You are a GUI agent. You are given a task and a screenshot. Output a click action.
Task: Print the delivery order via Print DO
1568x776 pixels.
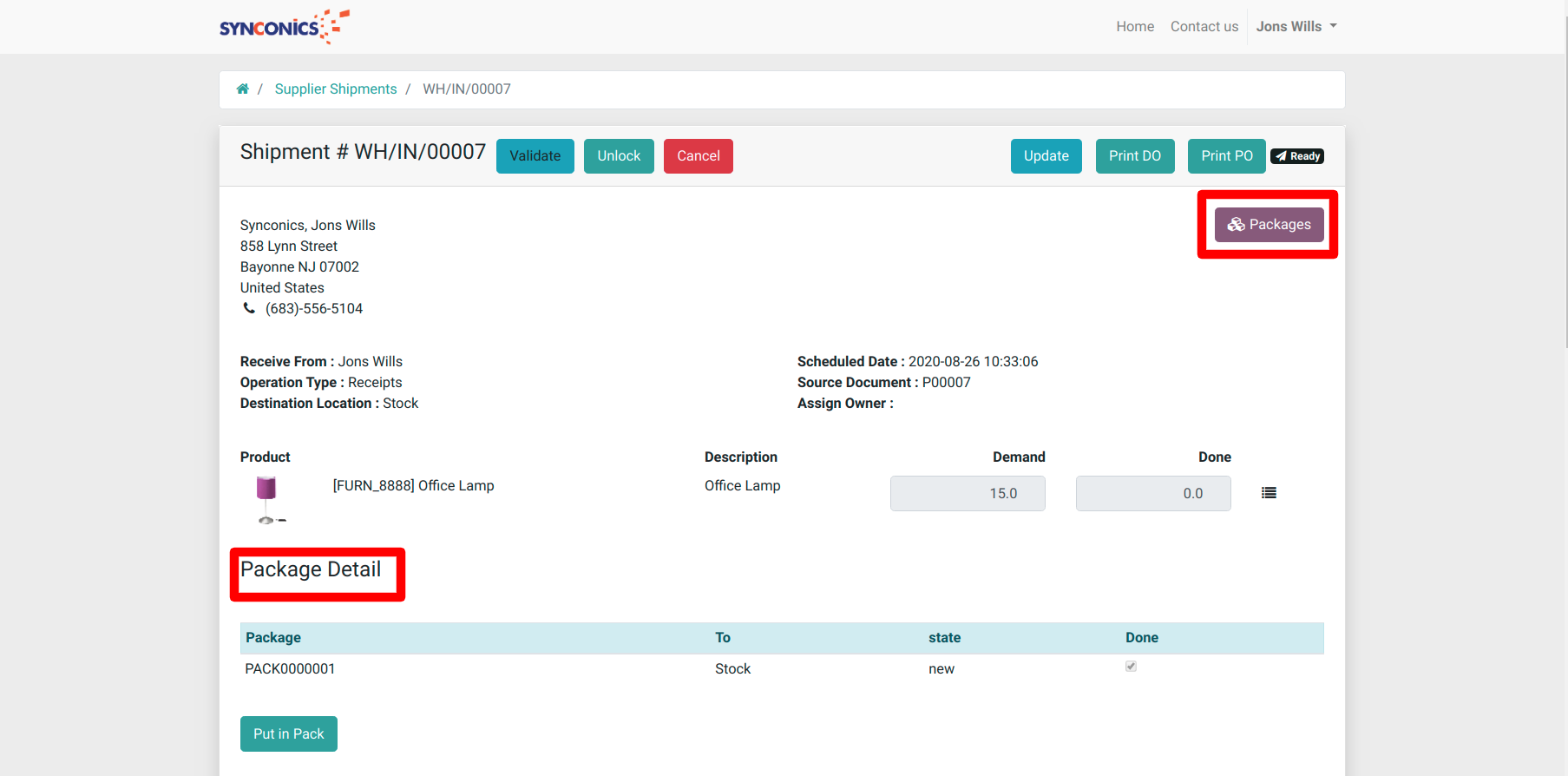tap(1134, 156)
